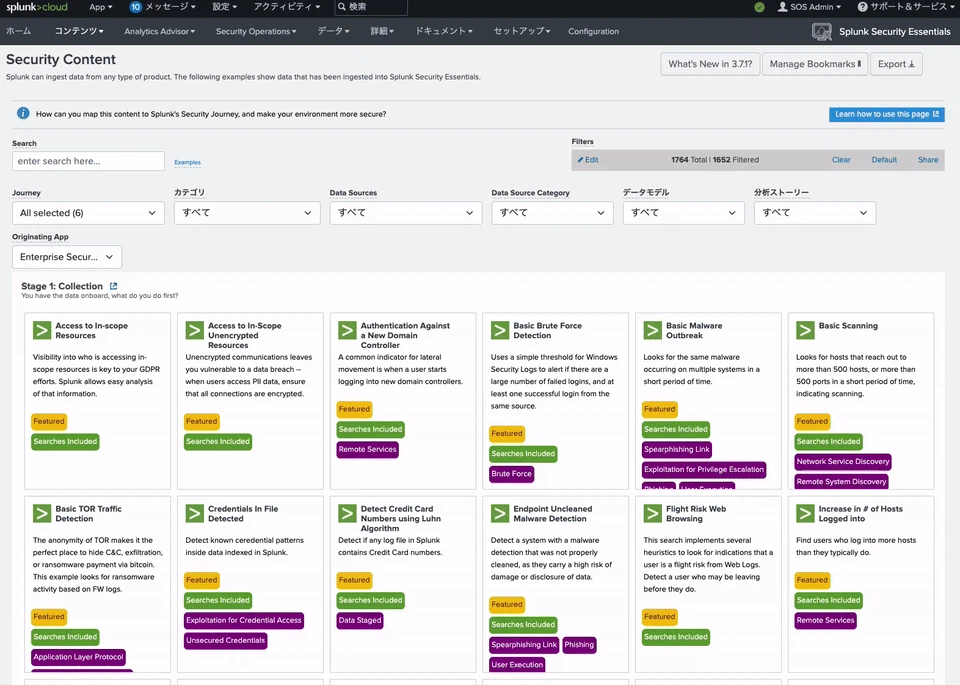
Task: Open Manage Bookmarks
Action: tap(815, 64)
